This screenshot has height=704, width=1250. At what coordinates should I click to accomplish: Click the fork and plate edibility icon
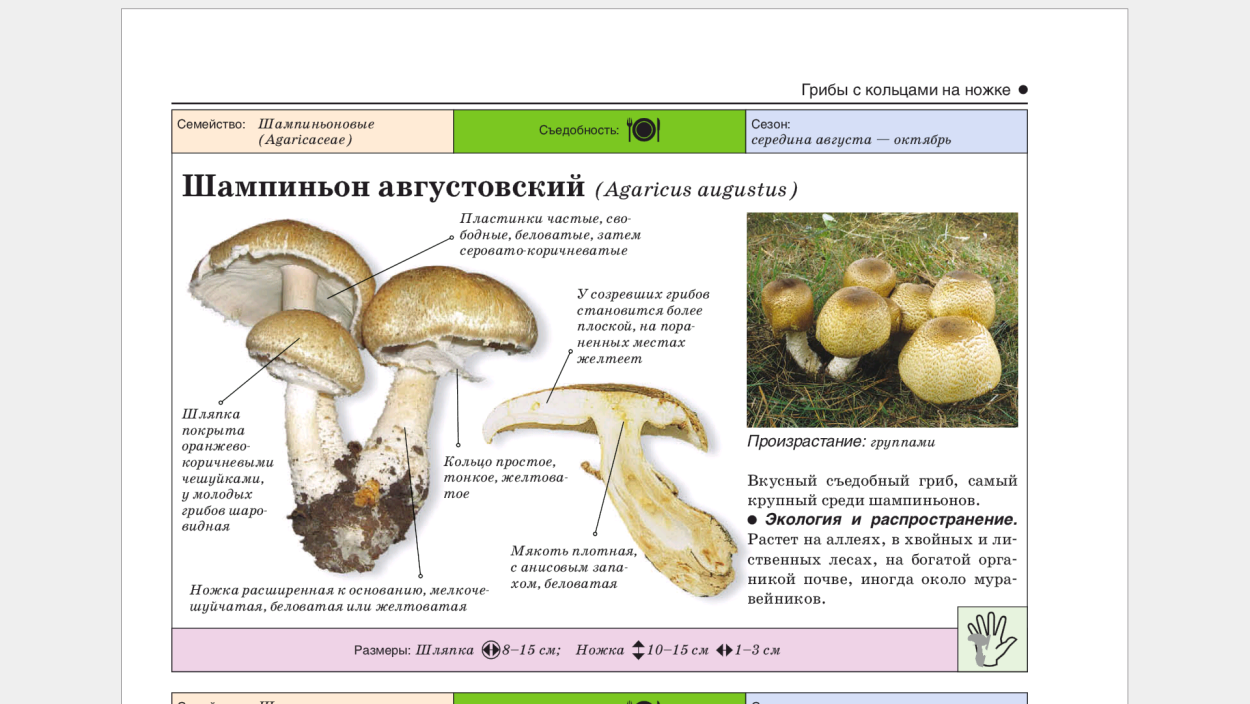[x=641, y=129]
